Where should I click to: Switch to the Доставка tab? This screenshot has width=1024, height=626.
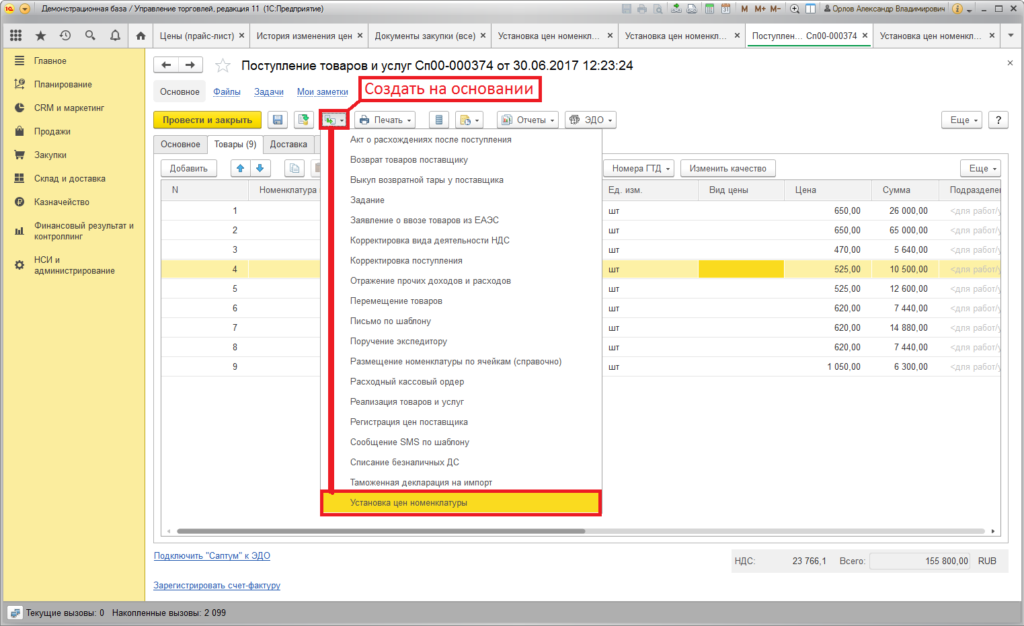(x=288, y=144)
